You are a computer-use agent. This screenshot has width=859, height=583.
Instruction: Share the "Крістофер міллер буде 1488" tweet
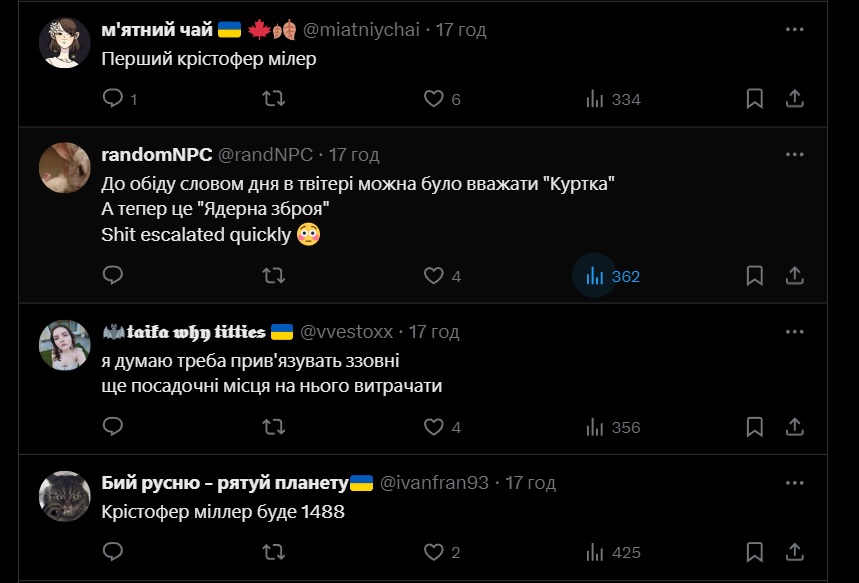(x=795, y=552)
